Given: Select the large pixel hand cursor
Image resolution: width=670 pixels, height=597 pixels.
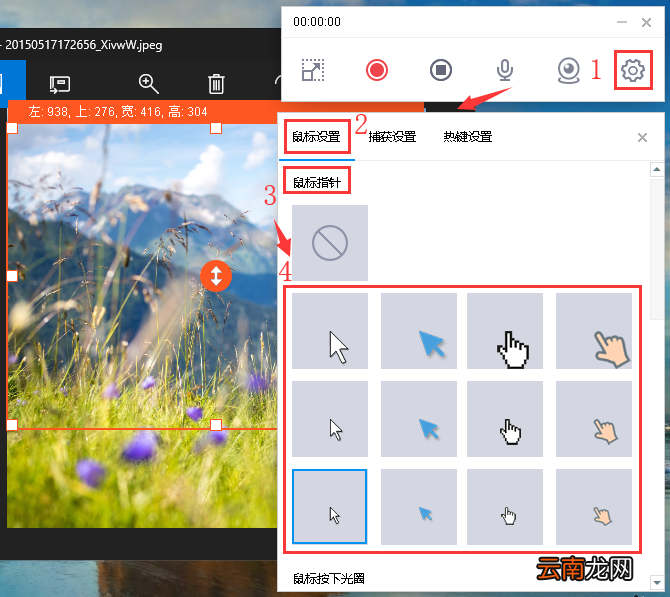Looking at the screenshot, I should pyautogui.click(x=505, y=331).
